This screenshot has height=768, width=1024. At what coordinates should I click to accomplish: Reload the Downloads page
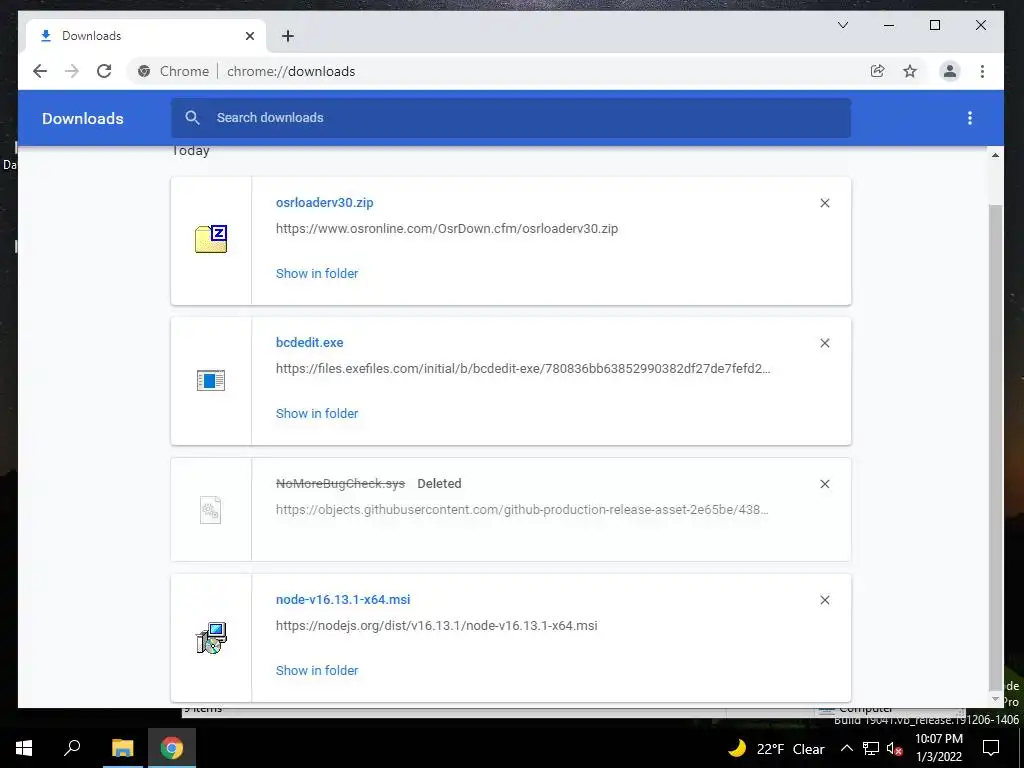[x=104, y=71]
